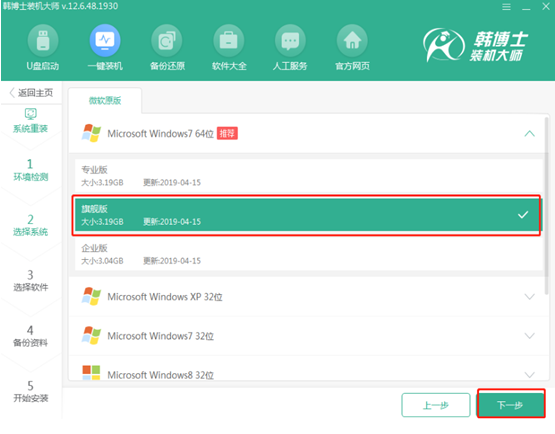Viewport: 555px width, 434px height.
Task: Click the Windows7 32位 flag logo icon
Action: pos(91,335)
